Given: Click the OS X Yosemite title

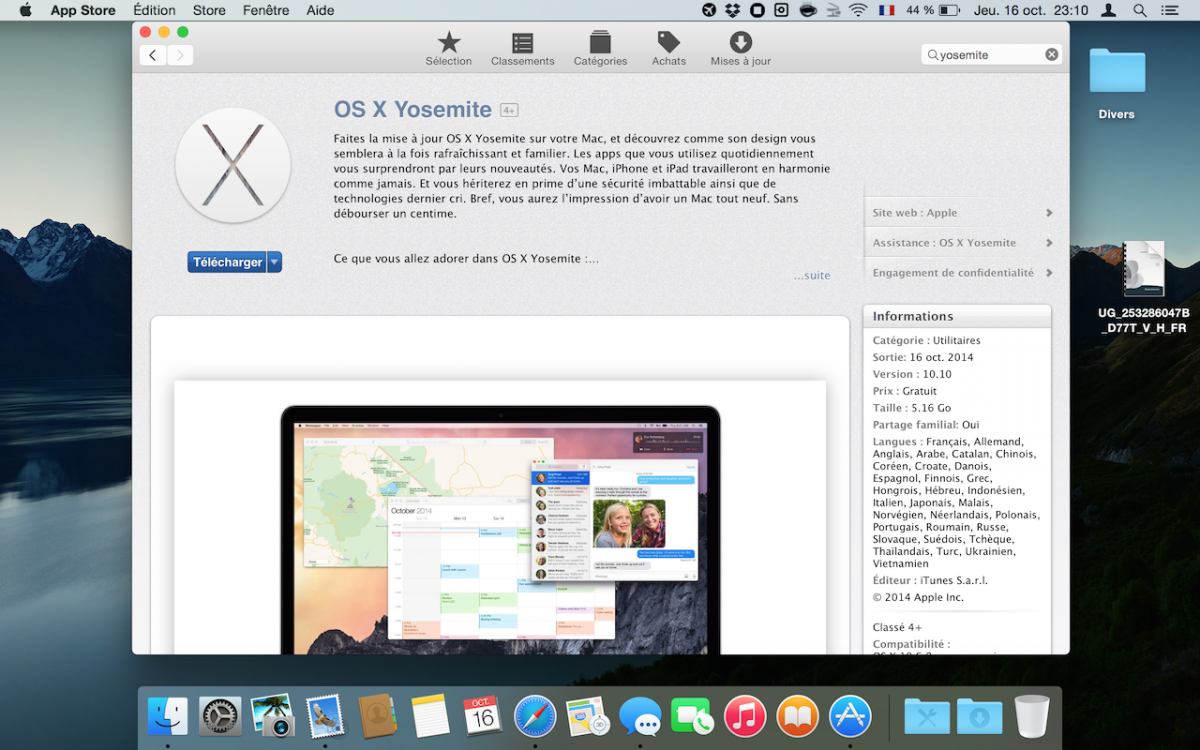Looking at the screenshot, I should tap(413, 109).
